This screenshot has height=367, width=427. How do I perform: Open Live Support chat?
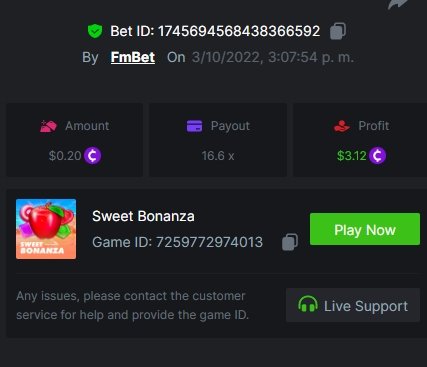[x=353, y=305]
